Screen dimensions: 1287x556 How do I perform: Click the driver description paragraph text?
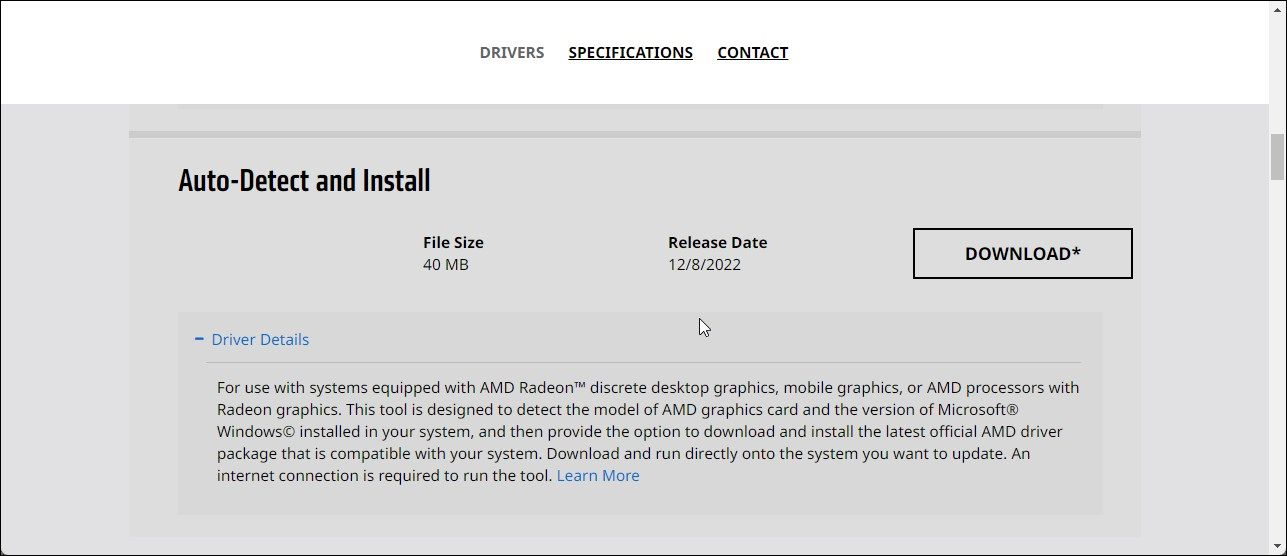coord(648,431)
